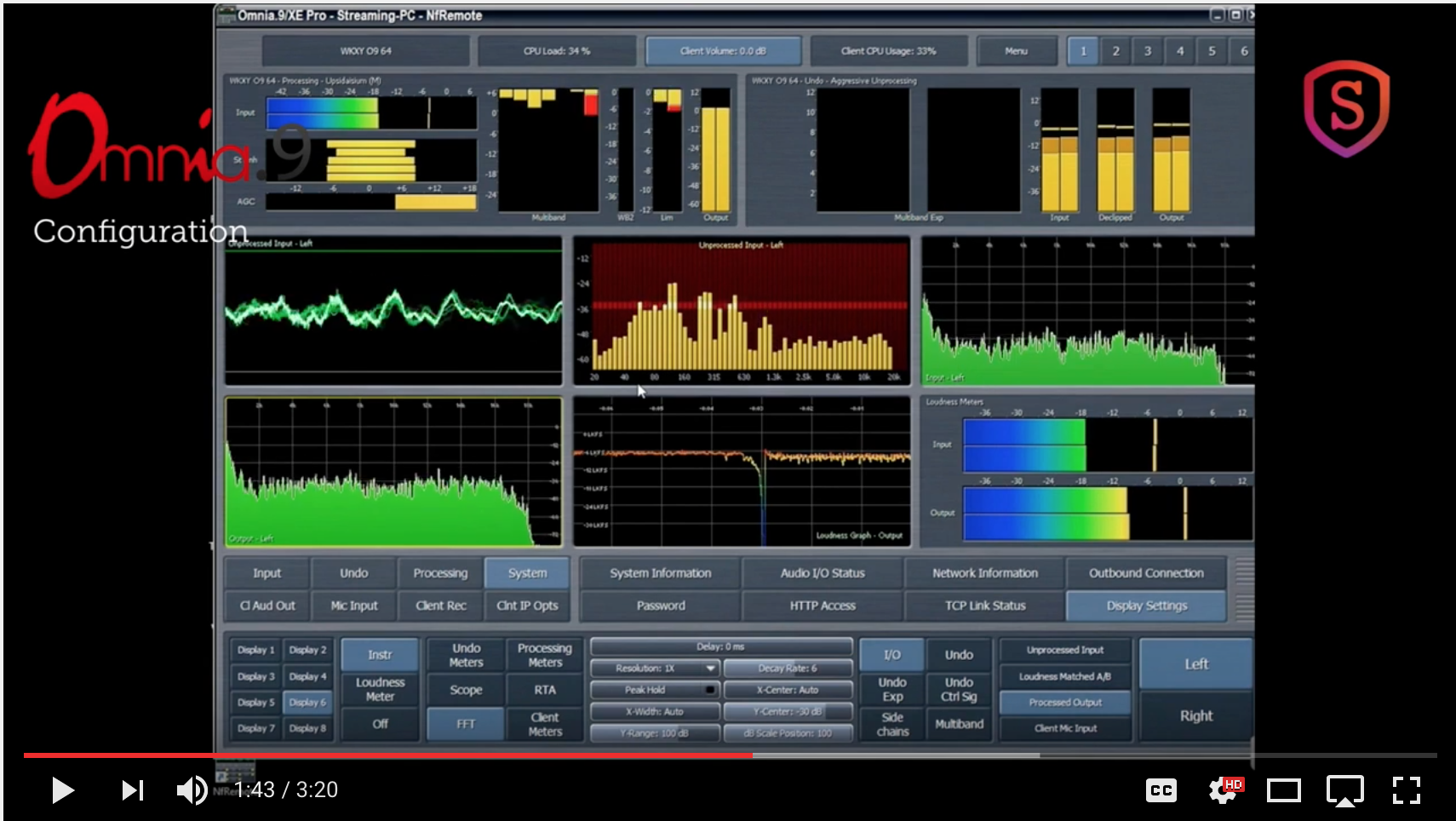Toggle Peak Hold on
Viewport: 1456px width, 821px height.
coord(653,690)
